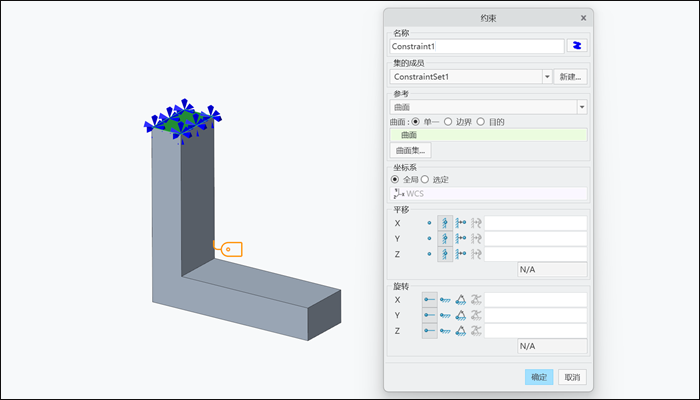The width and height of the screenshot is (700, 400).
Task: Set Y translation to prescribed displacement
Action: pyautogui.click(x=460, y=238)
